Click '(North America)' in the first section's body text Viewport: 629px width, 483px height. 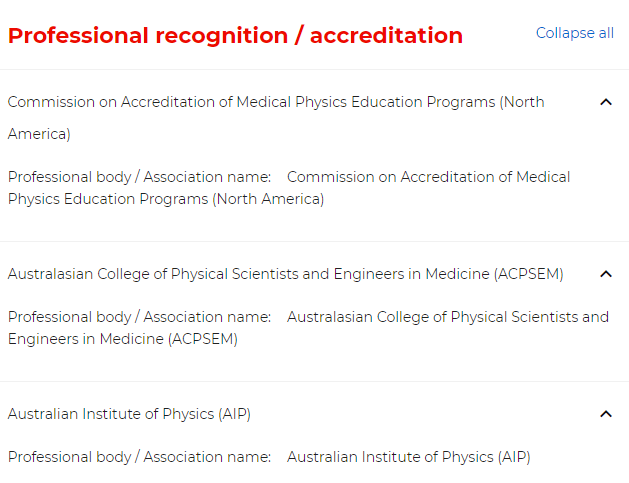[268, 199]
